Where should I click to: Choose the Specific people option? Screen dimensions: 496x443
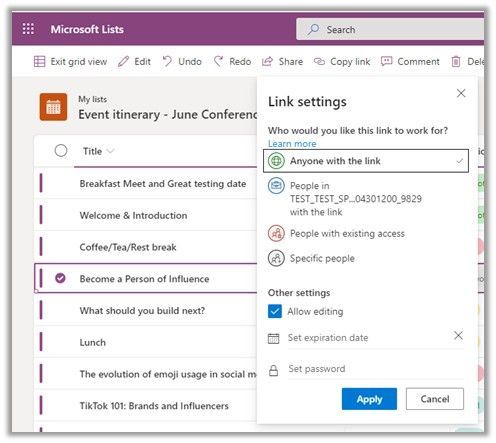click(366, 258)
